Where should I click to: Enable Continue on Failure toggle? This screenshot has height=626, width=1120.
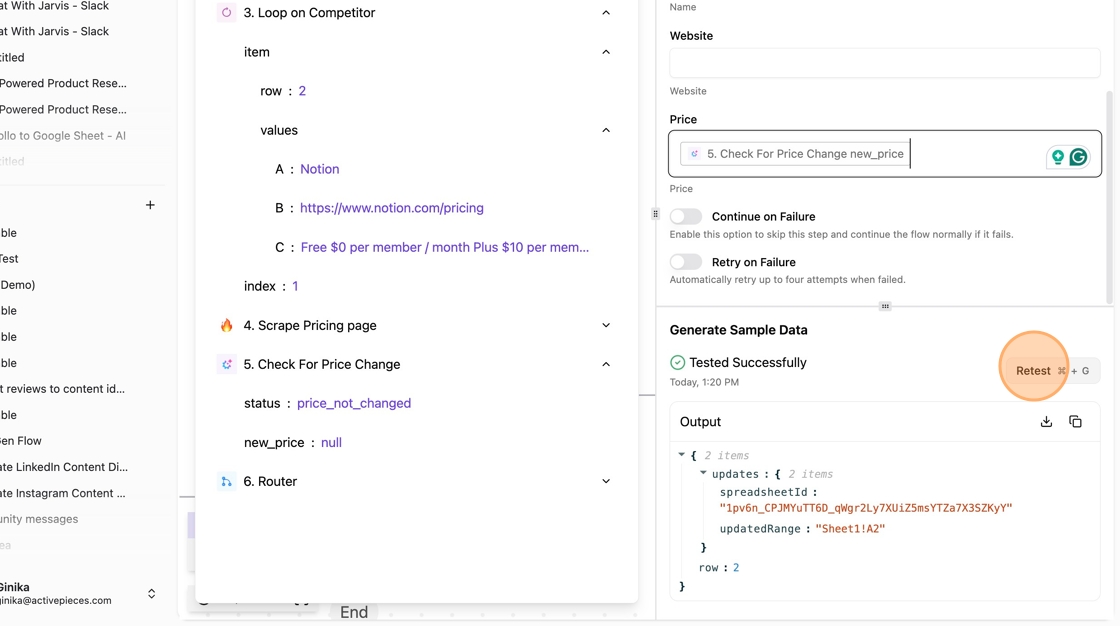(686, 216)
